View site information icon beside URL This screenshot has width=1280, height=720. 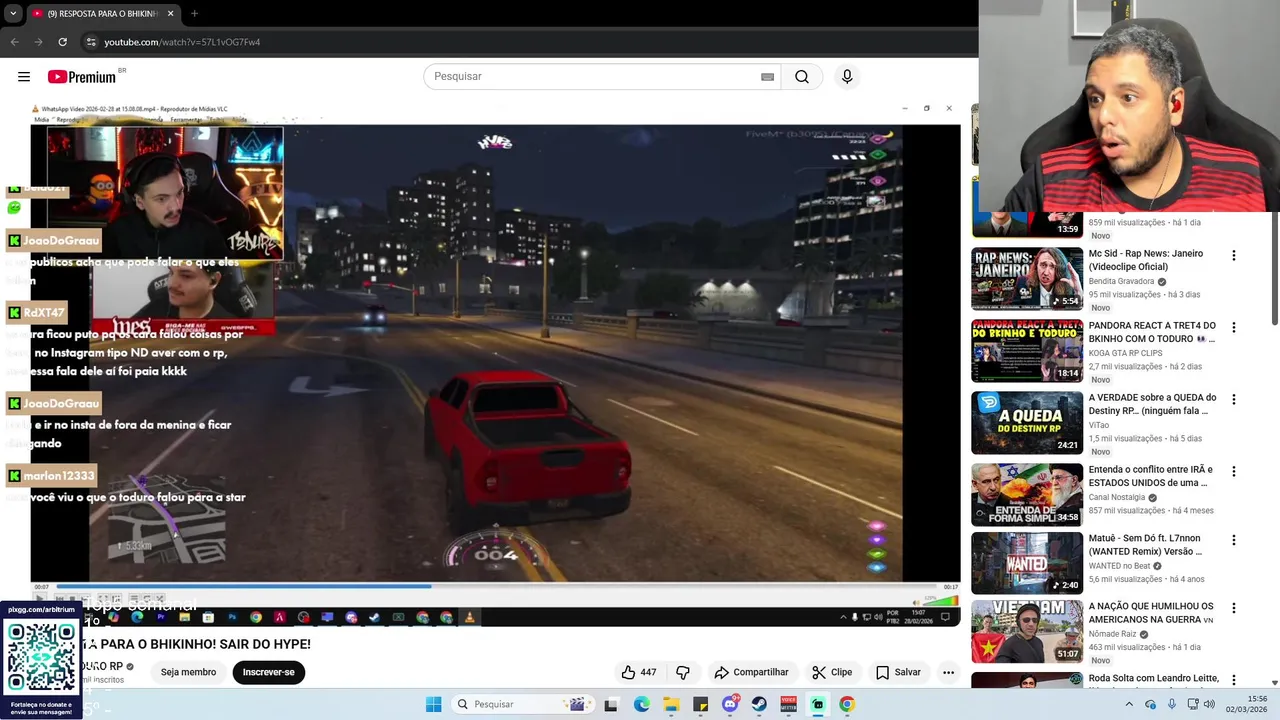pos(91,42)
